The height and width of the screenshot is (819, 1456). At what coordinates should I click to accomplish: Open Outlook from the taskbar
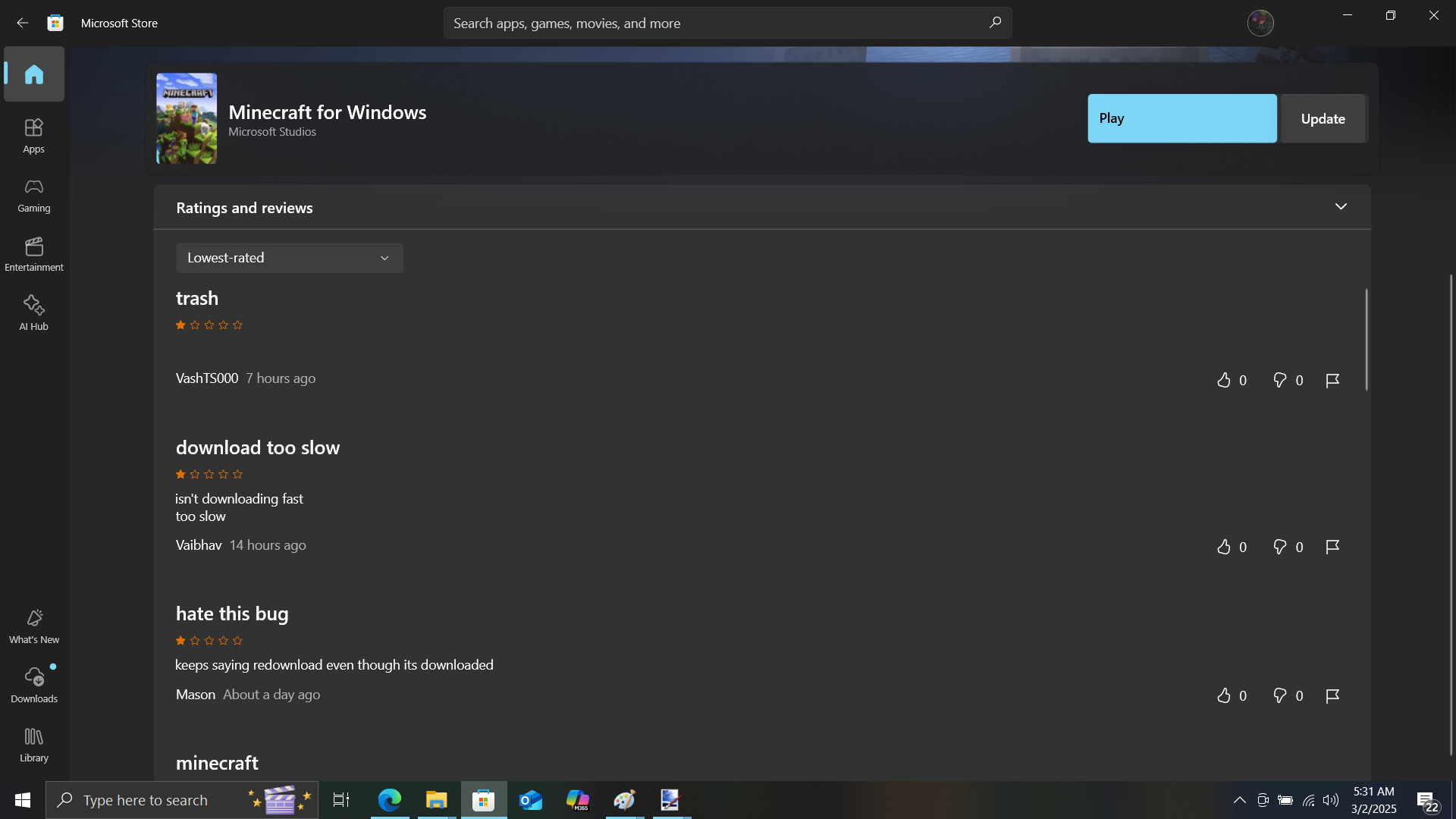coord(531,800)
